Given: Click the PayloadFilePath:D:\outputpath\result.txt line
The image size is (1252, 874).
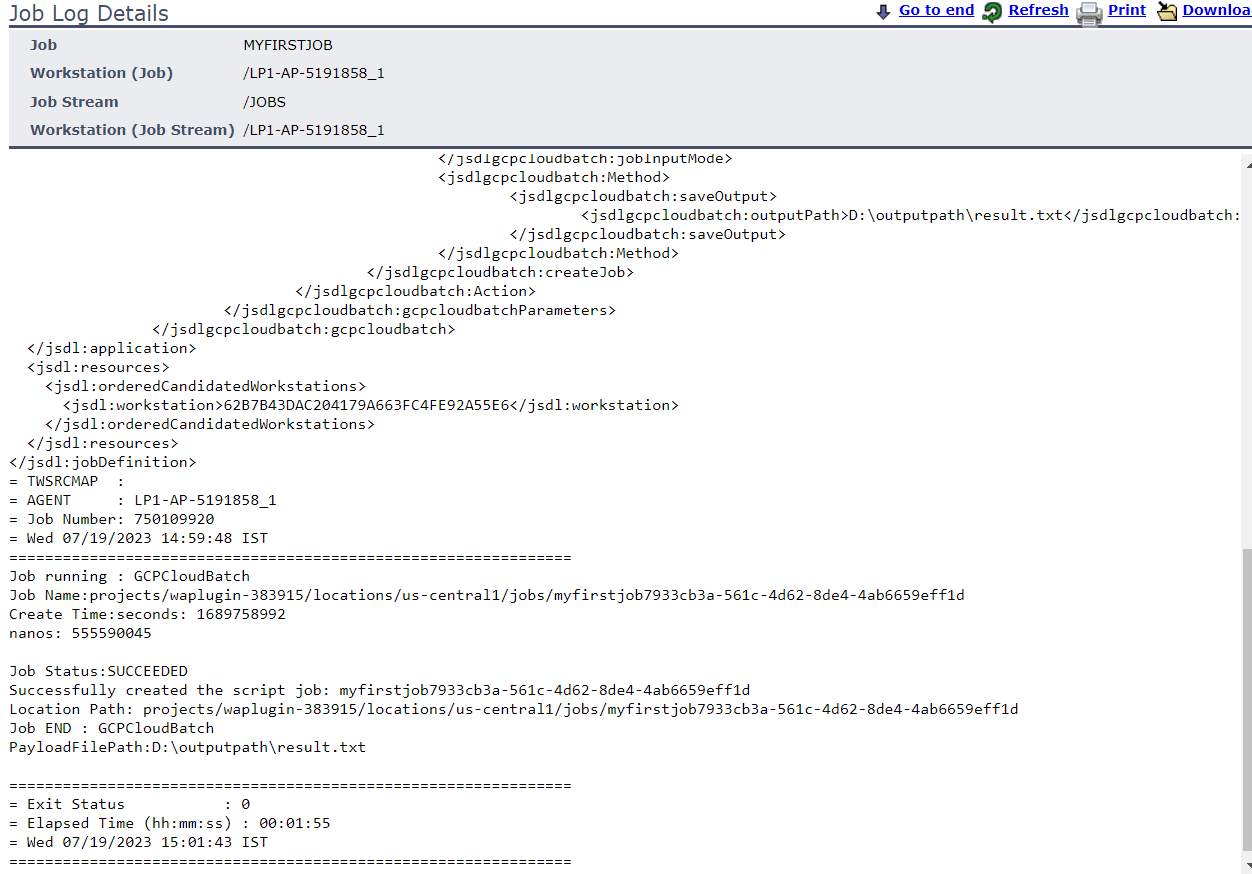Looking at the screenshot, I should pos(188,747).
